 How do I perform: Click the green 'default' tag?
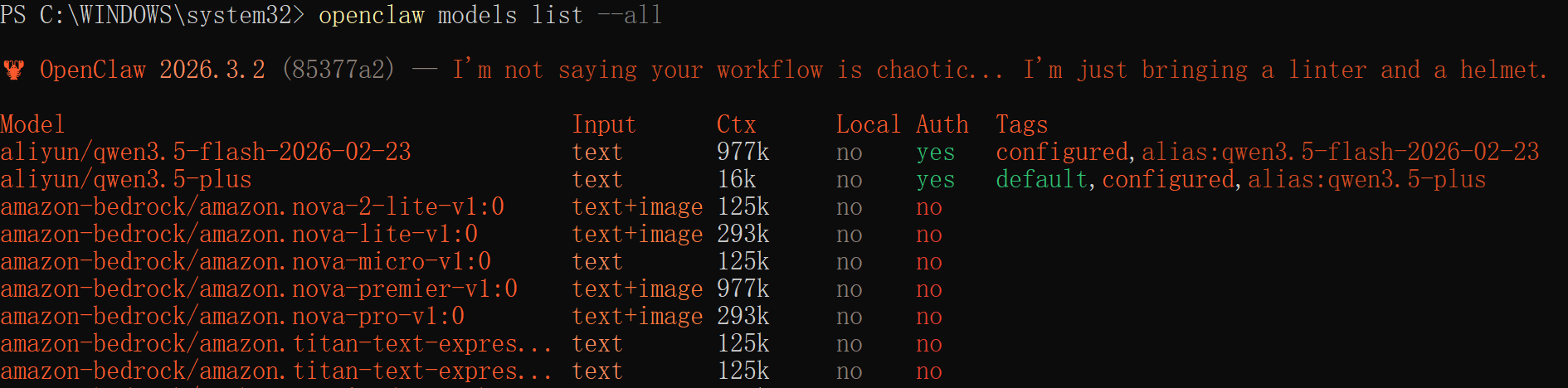[x=1041, y=180]
